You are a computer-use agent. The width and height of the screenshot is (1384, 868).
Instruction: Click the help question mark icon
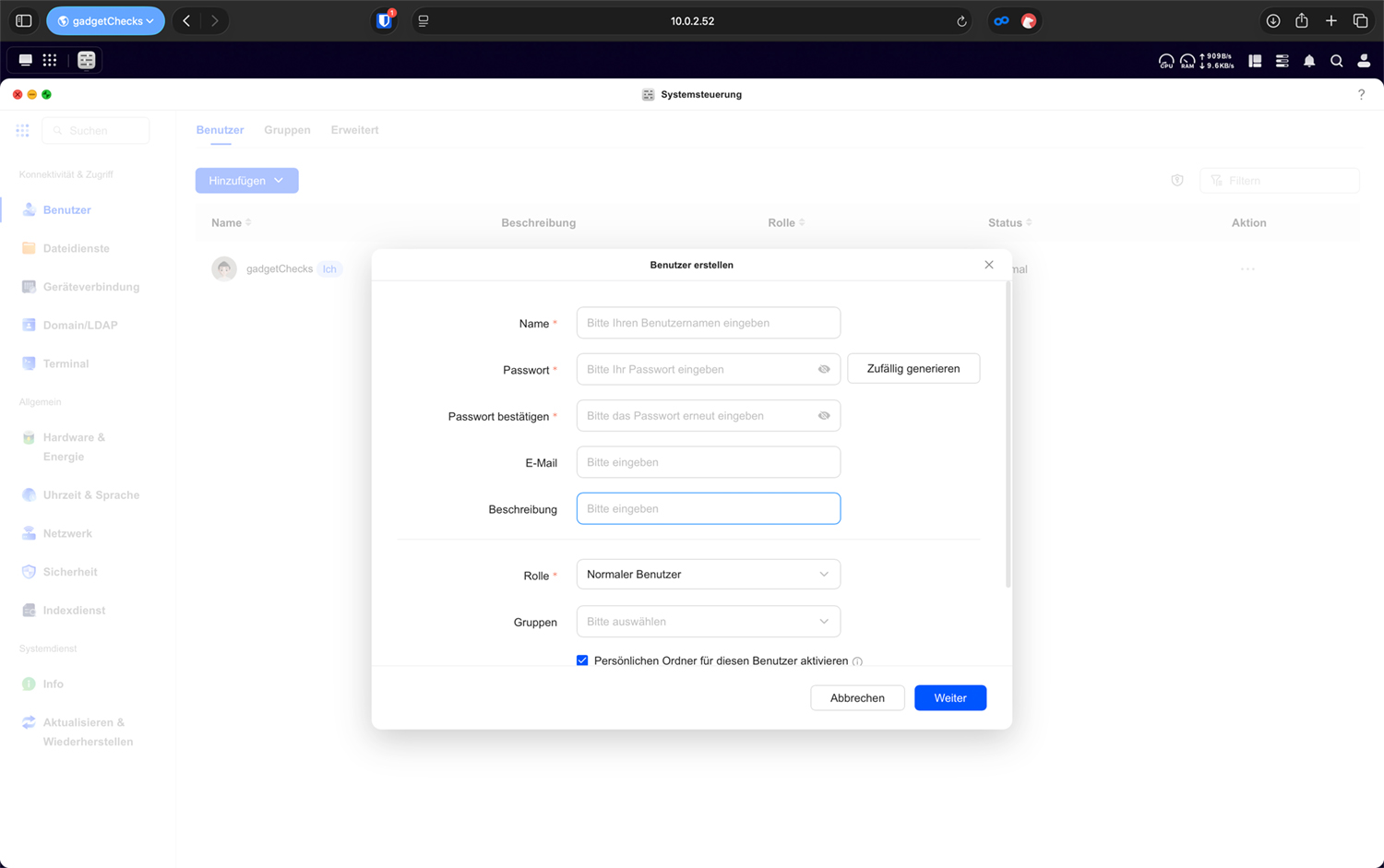coord(1361,94)
